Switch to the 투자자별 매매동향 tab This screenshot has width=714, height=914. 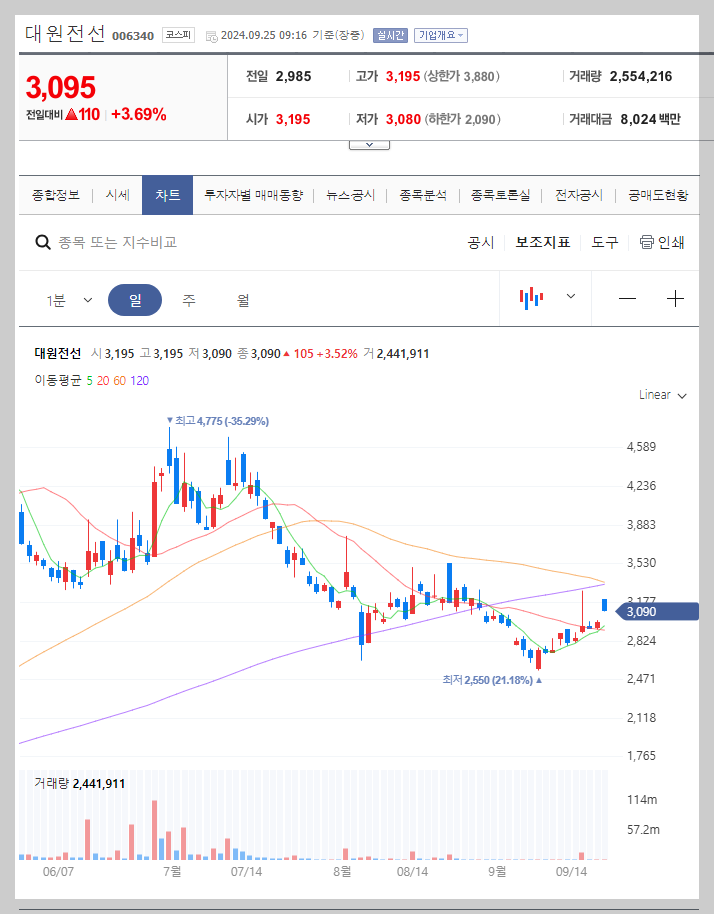pos(250,195)
